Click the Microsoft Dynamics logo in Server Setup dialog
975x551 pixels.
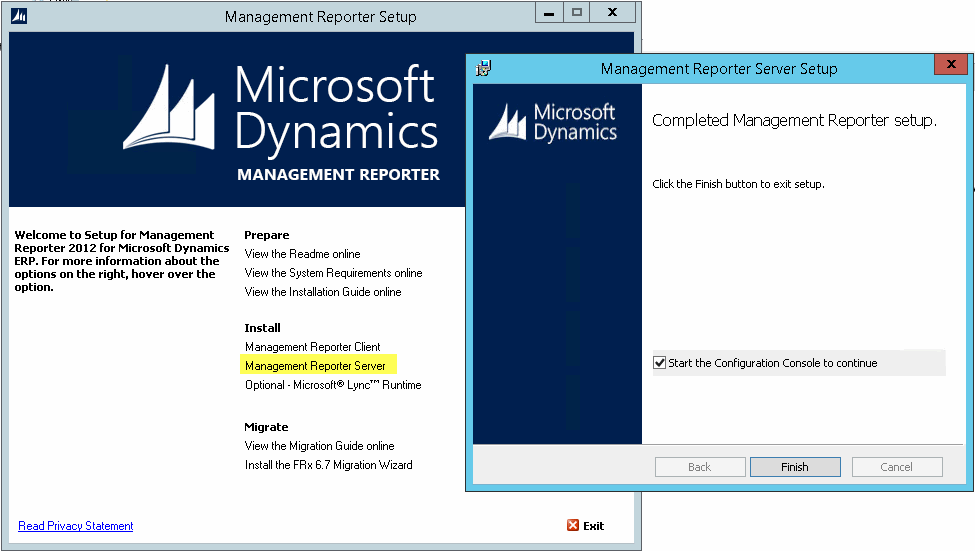(553, 122)
